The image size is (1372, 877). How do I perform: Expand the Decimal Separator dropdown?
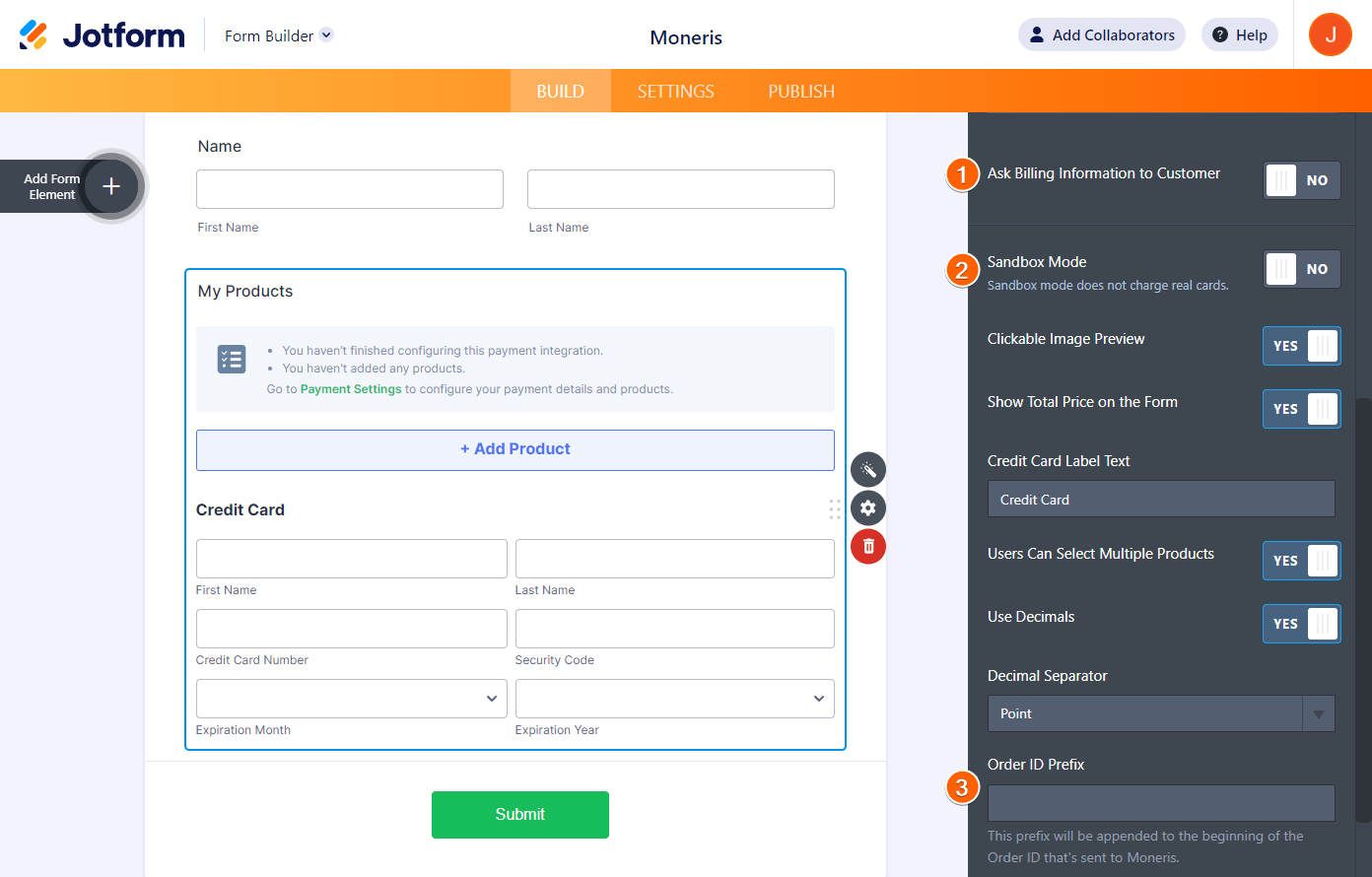coord(1318,714)
